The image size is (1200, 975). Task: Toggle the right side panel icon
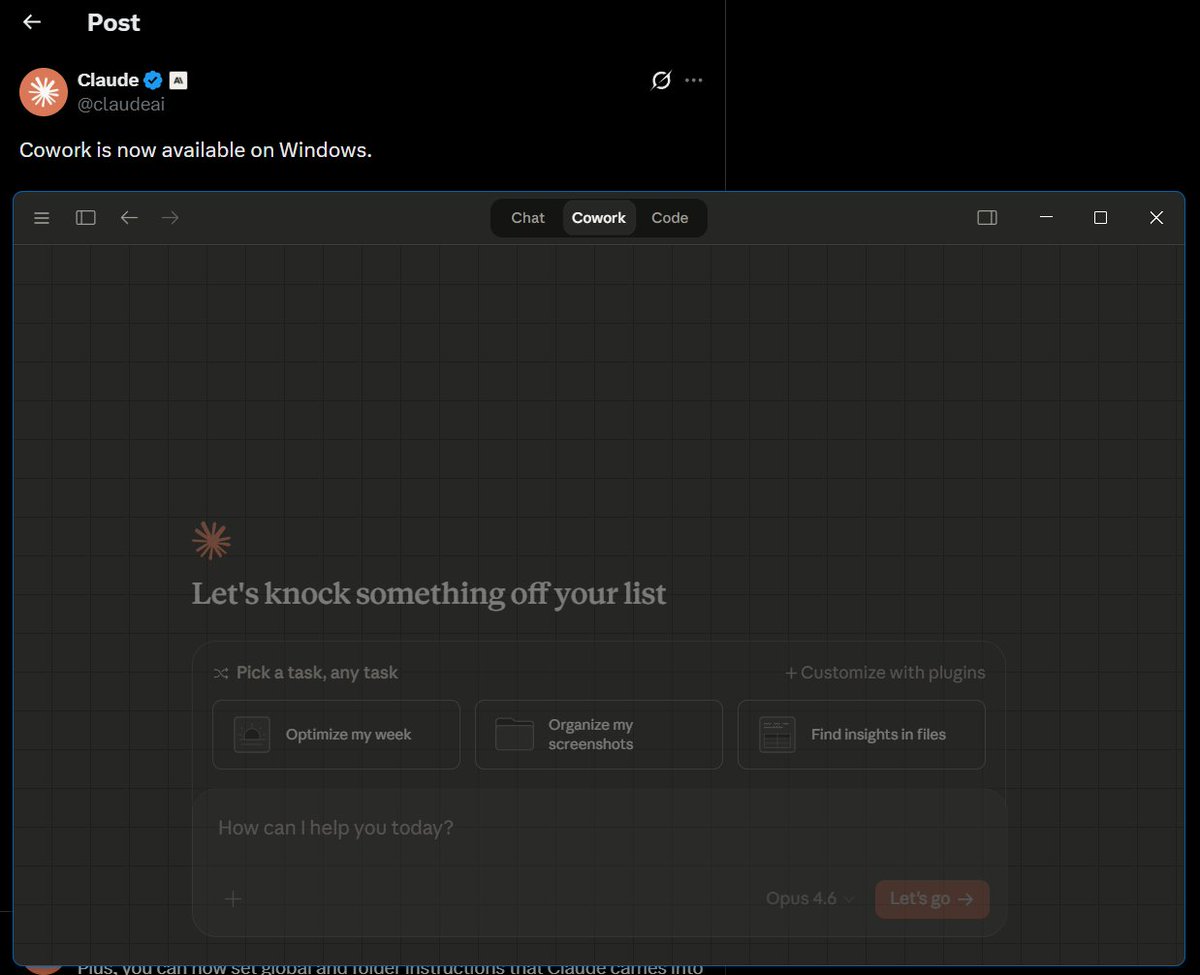coord(987,218)
